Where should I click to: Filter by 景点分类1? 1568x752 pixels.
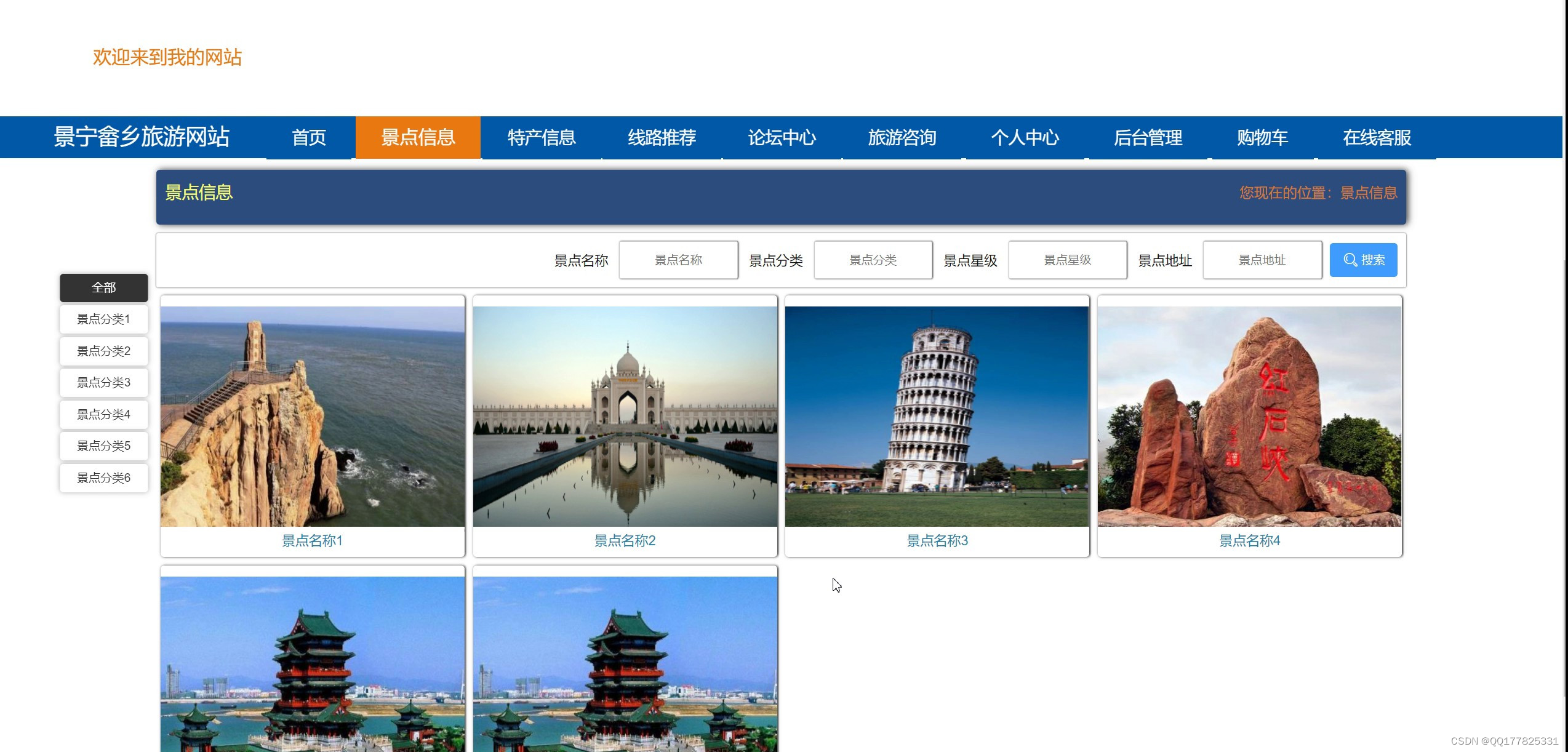pos(104,319)
